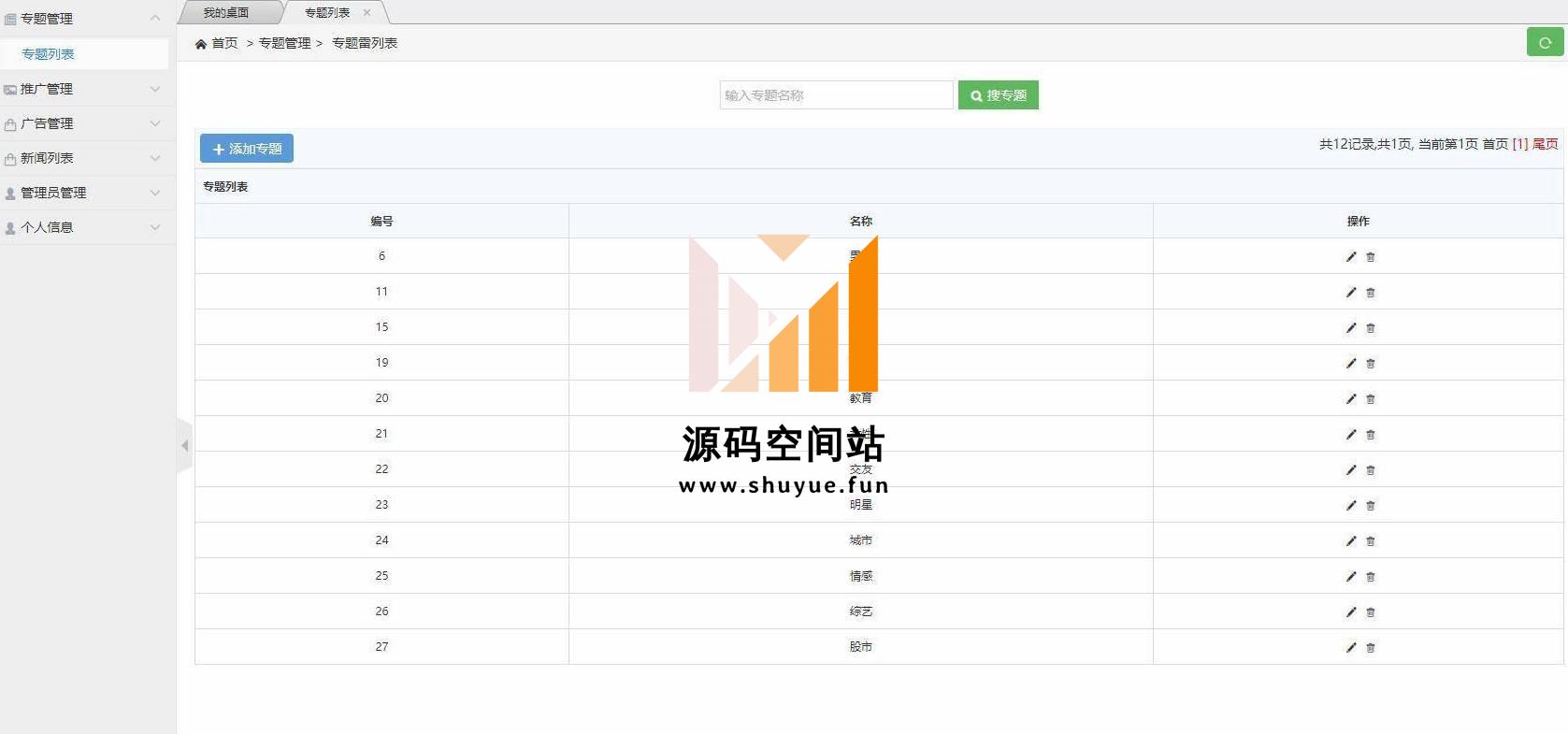Click the 添加专题 button
Viewport: 1568px width, 734px height.
coord(247,149)
